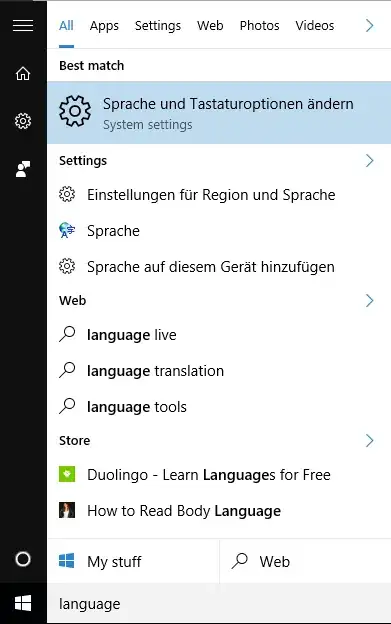Open Einstellungen für Region und Sprache
Viewport: 391px width, 624px height.
tap(219, 195)
